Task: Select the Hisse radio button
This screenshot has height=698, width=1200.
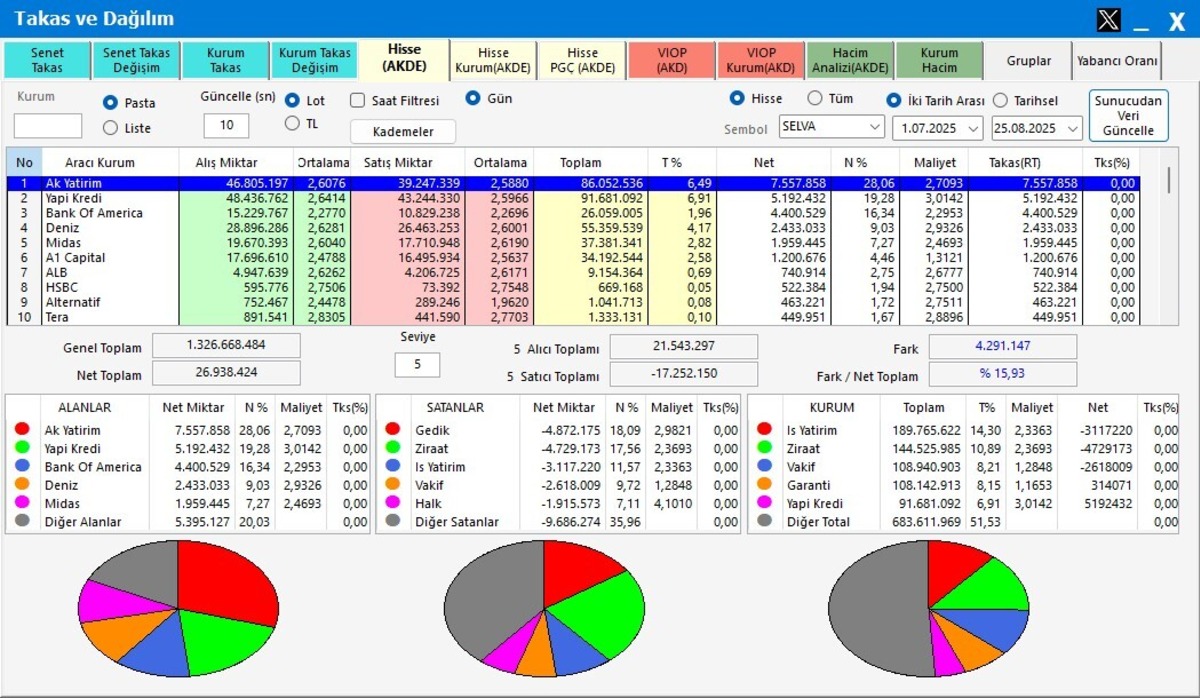Action: click(738, 98)
